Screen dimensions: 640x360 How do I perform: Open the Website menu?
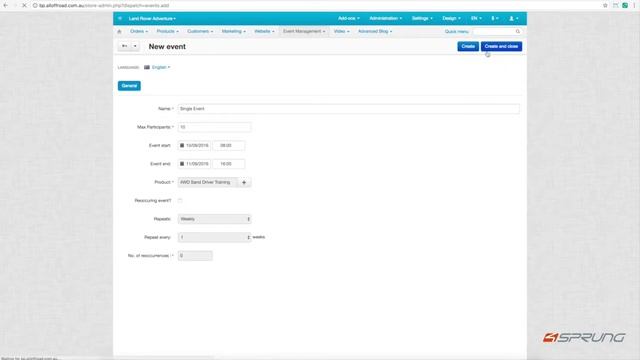(x=264, y=31)
